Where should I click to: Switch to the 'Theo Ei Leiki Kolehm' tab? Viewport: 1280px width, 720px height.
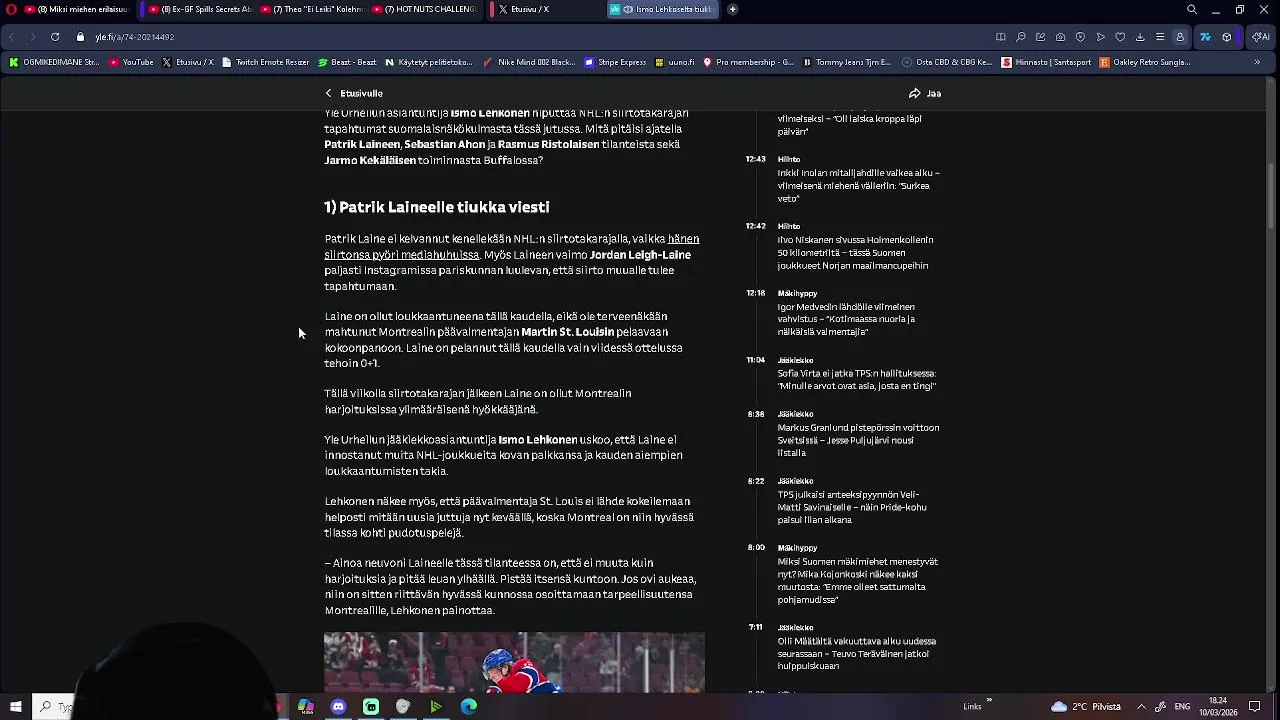[311, 9]
